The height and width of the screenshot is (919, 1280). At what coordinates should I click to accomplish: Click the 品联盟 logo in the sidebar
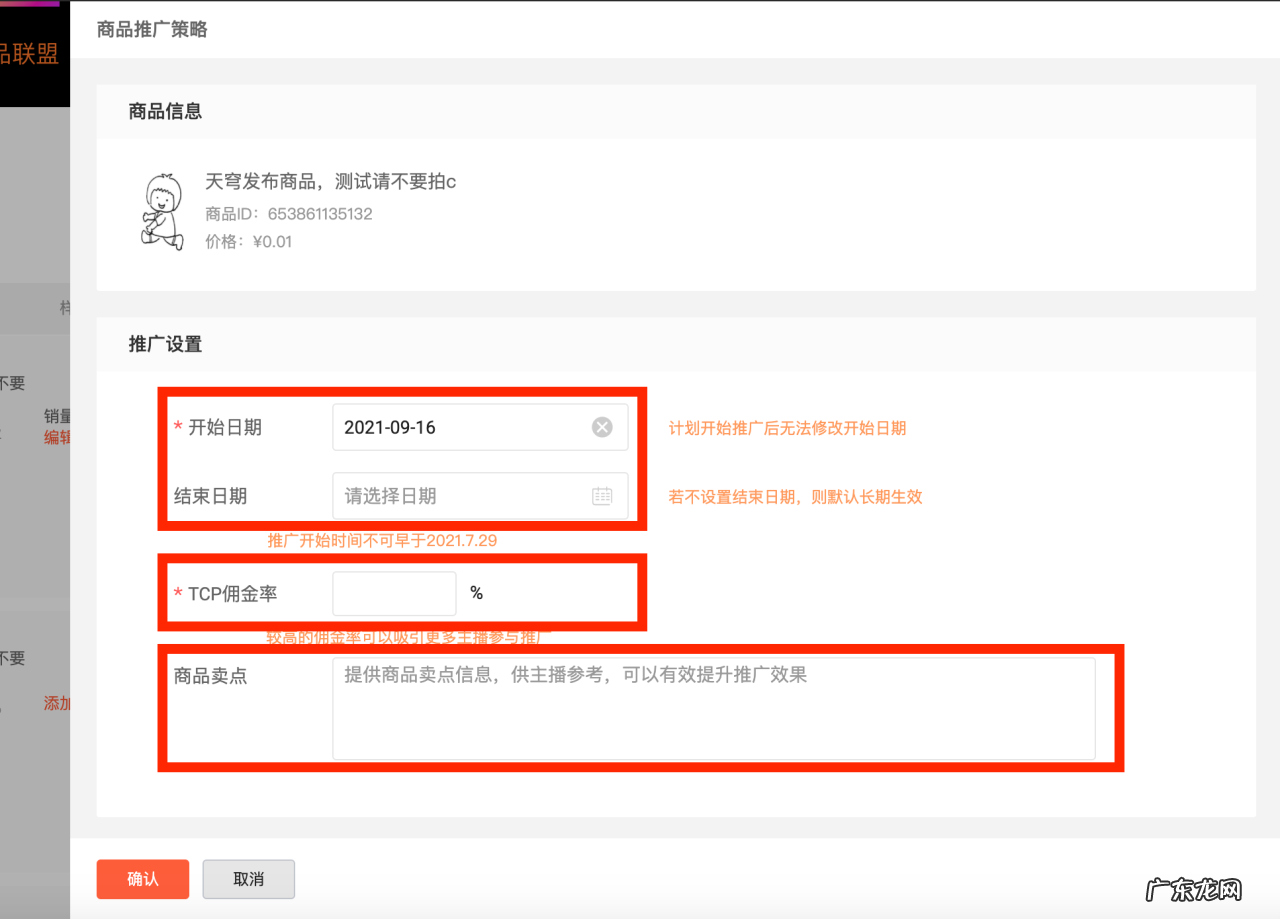[x=30, y=52]
